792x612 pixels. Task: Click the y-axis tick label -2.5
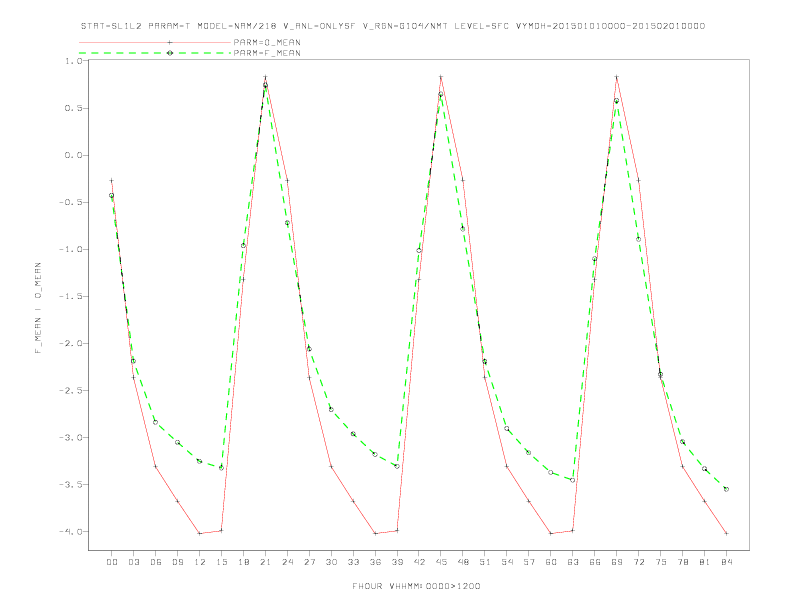click(70, 390)
